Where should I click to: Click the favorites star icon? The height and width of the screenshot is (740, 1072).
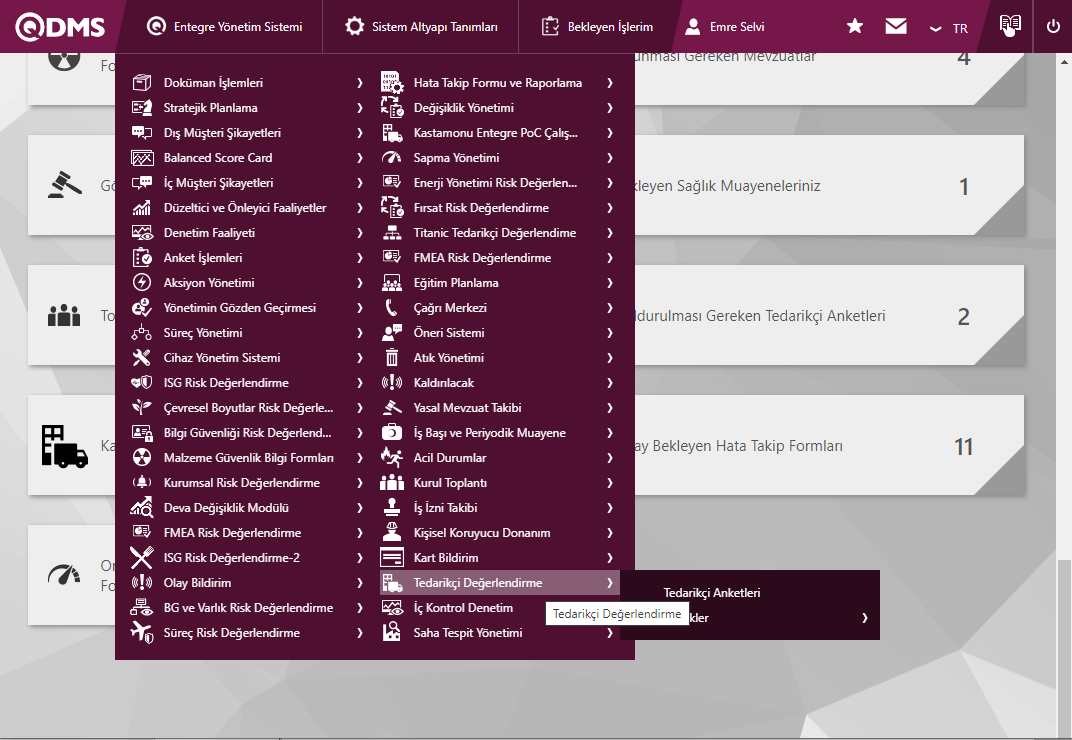pos(855,27)
